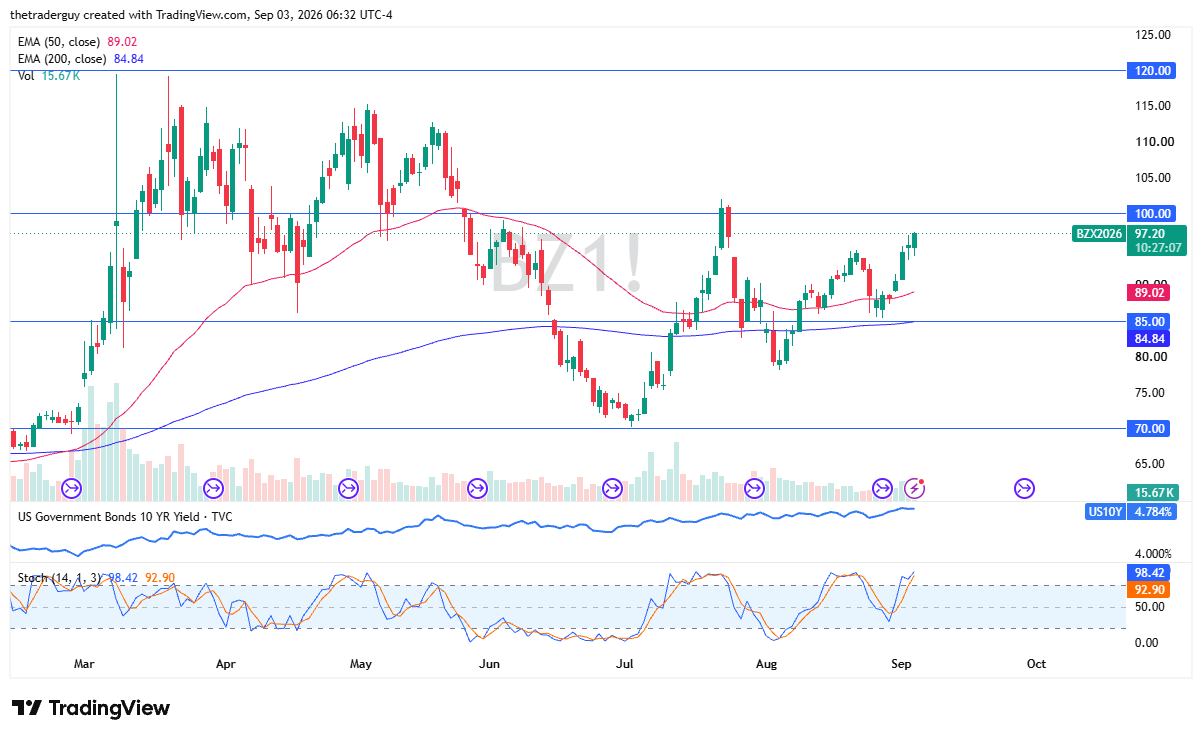Click the contract rollover marker just before Mar
1202x738 pixels.
[x=72, y=489]
